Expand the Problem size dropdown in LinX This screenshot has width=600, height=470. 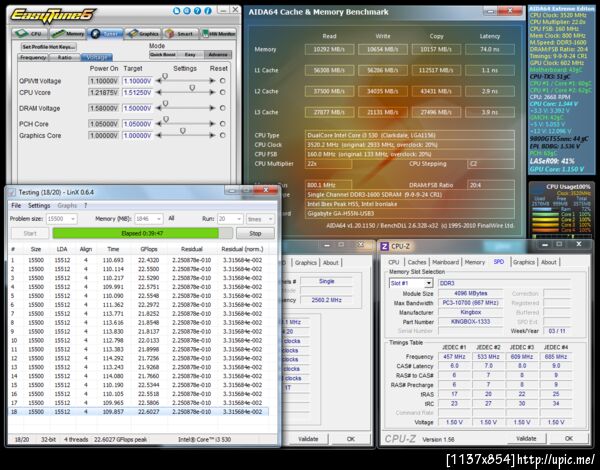(73, 219)
